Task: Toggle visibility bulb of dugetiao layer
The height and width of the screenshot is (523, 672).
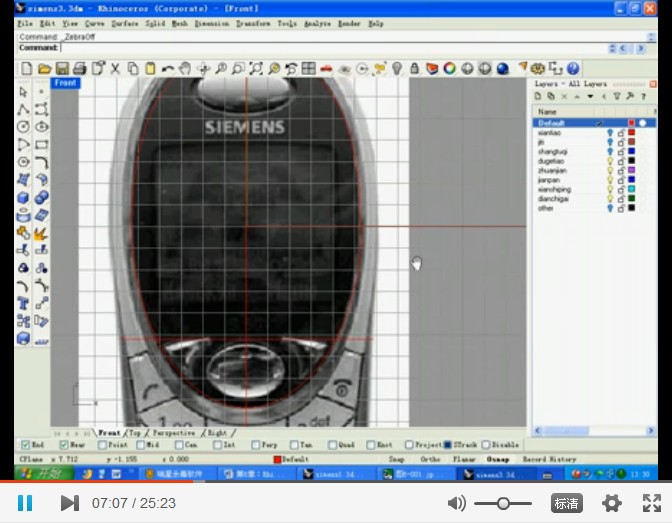Action: click(610, 161)
